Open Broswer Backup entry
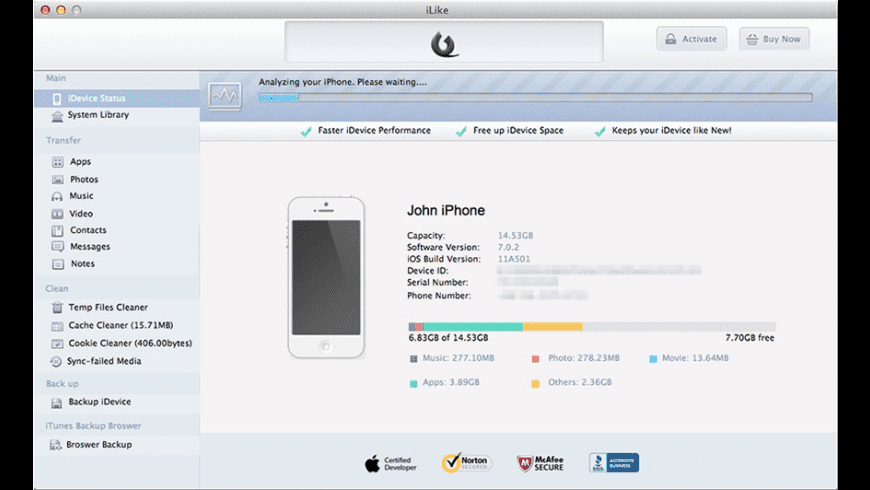Viewport: 870px width, 490px height. 99,444
